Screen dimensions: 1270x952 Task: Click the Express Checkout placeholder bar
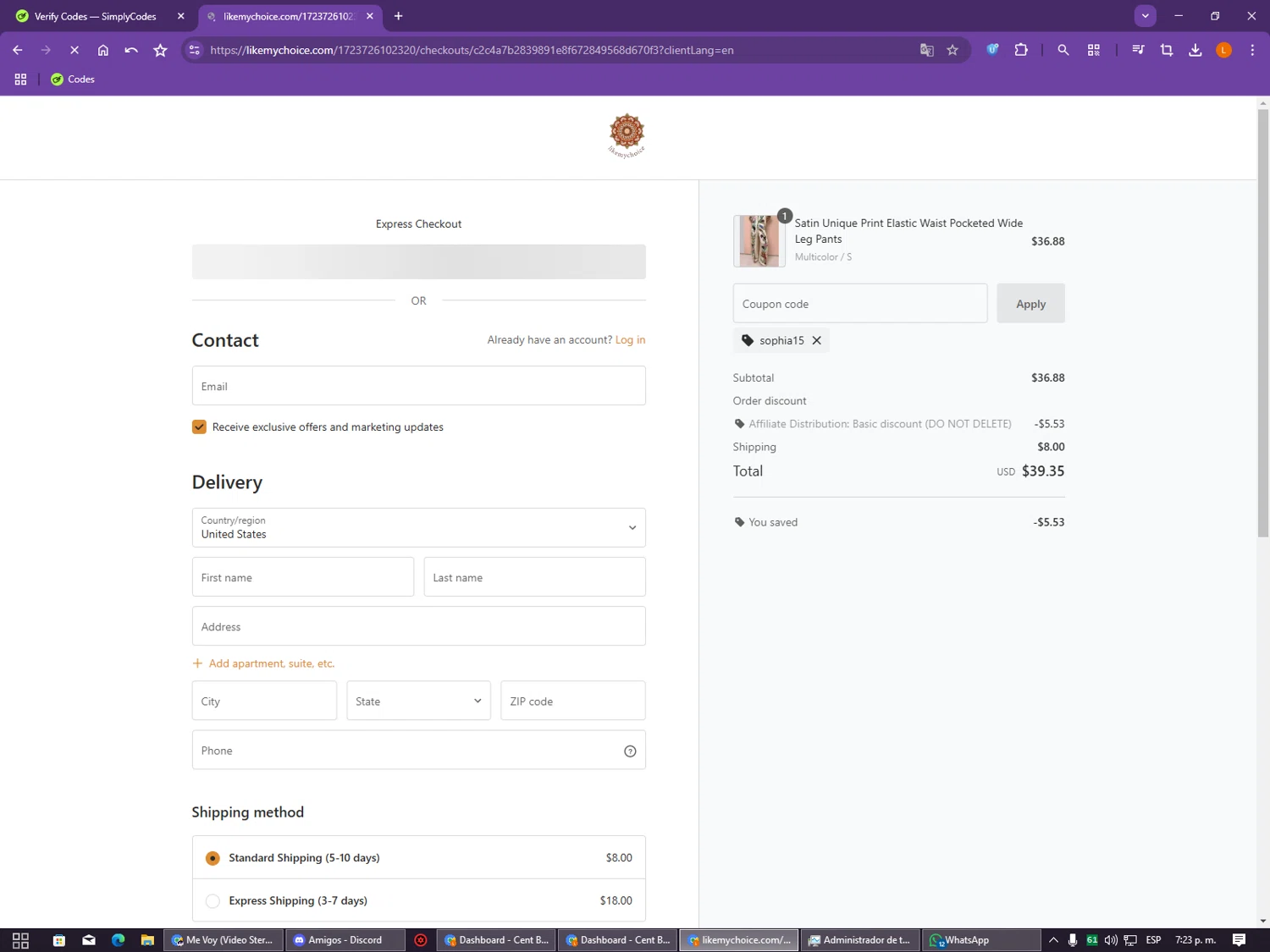(419, 262)
